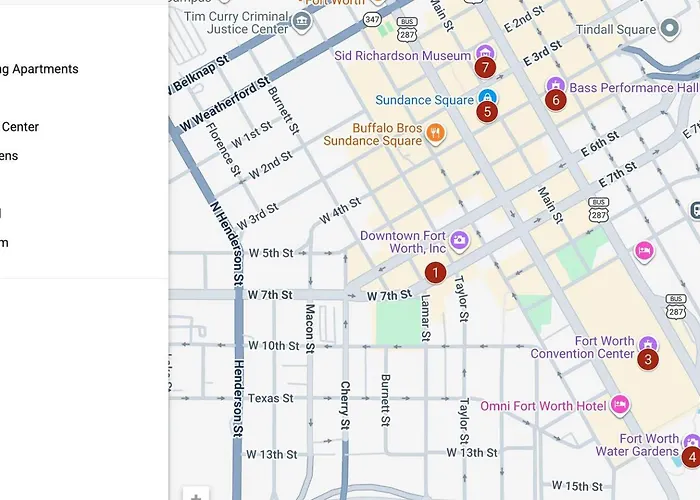Click the Cherry St street label
This screenshot has height=500, width=700.
pos(345,404)
